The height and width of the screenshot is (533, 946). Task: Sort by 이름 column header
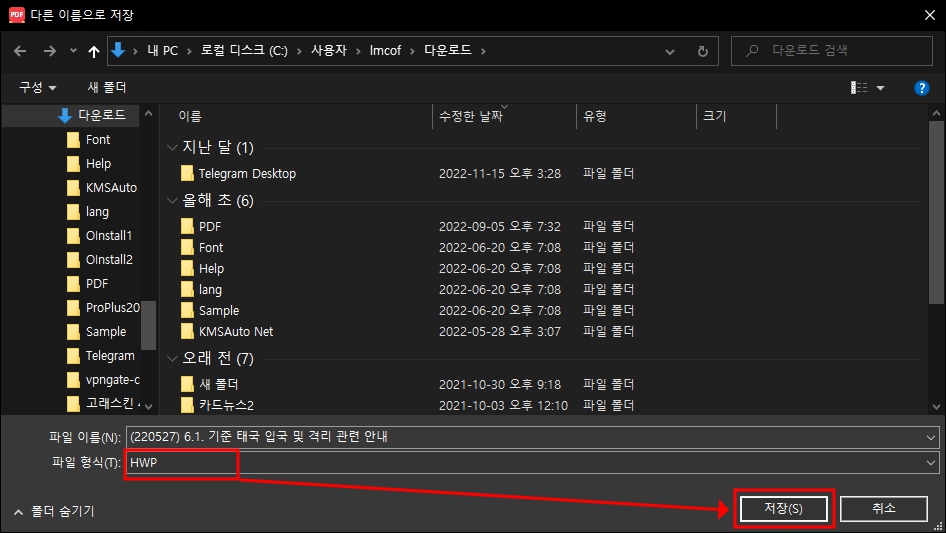(190, 116)
